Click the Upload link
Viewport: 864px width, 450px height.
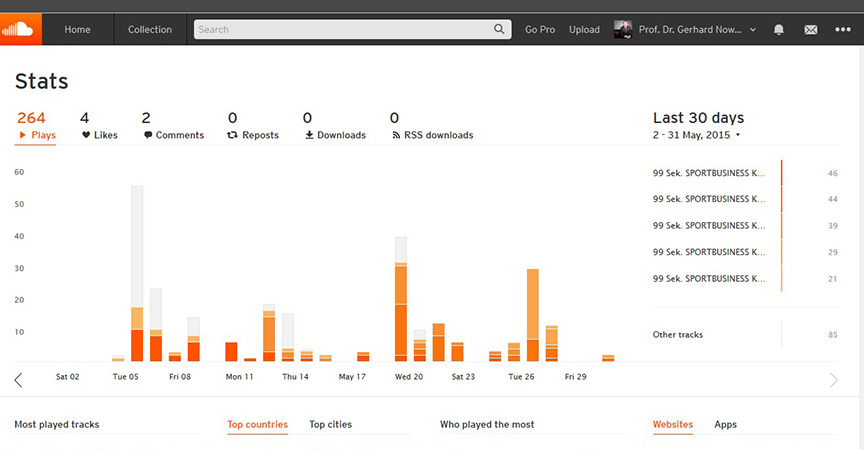click(584, 30)
